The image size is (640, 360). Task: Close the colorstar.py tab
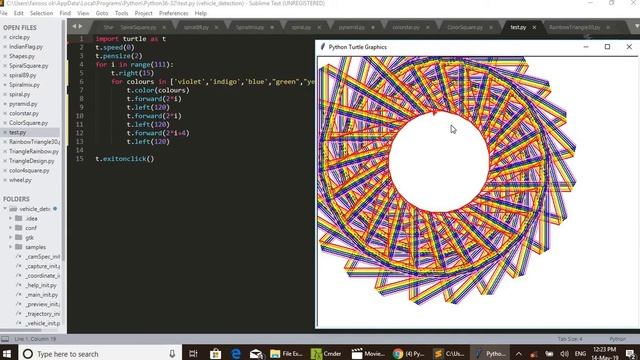tap(427, 27)
